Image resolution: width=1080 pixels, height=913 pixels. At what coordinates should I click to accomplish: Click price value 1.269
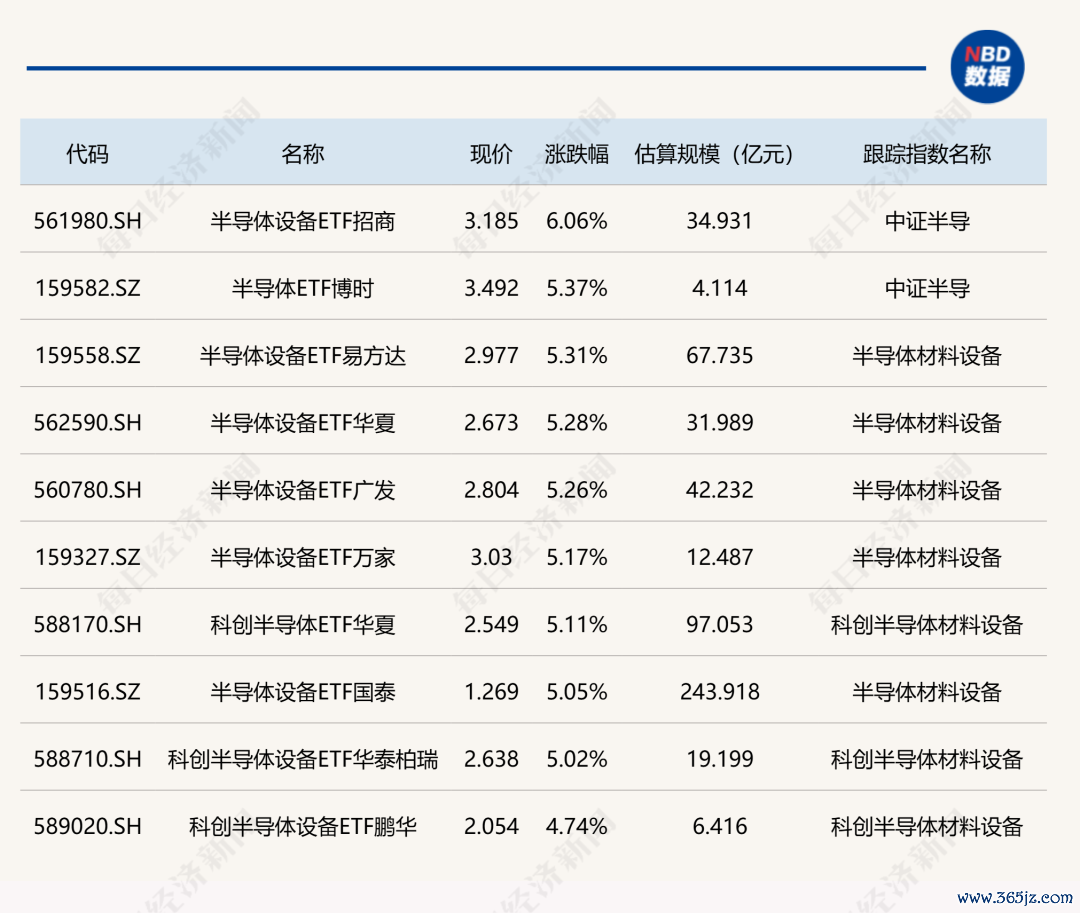pyautogui.click(x=491, y=691)
